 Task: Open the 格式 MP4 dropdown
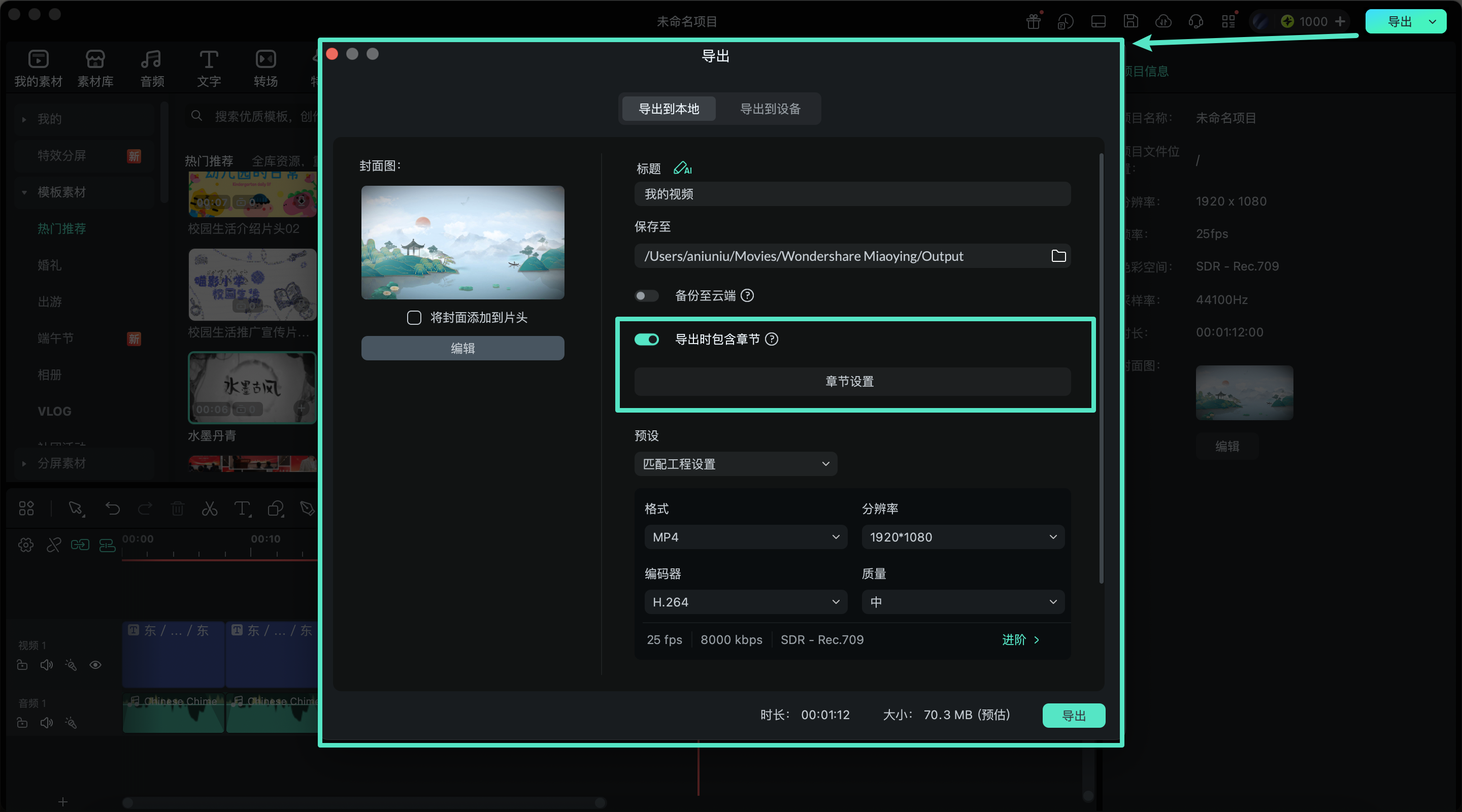(746, 537)
